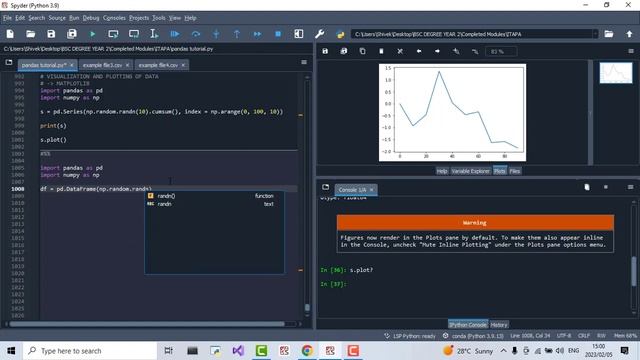Open the console pane options menu
This screenshot has height=360, width=640.
click(x=631, y=187)
